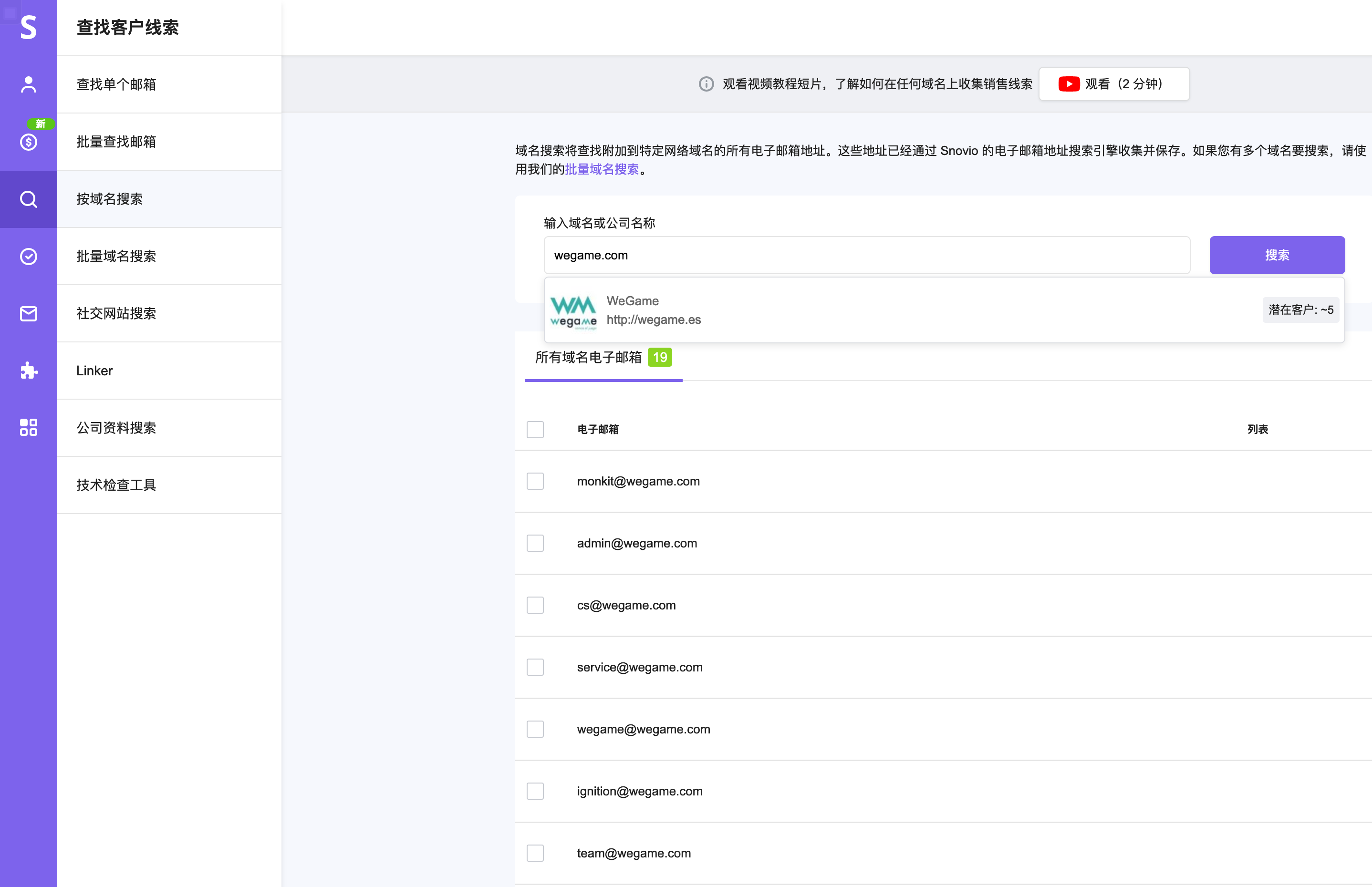
Task: Click the dollar coin sidebar icon
Action: pyautogui.click(x=28, y=142)
